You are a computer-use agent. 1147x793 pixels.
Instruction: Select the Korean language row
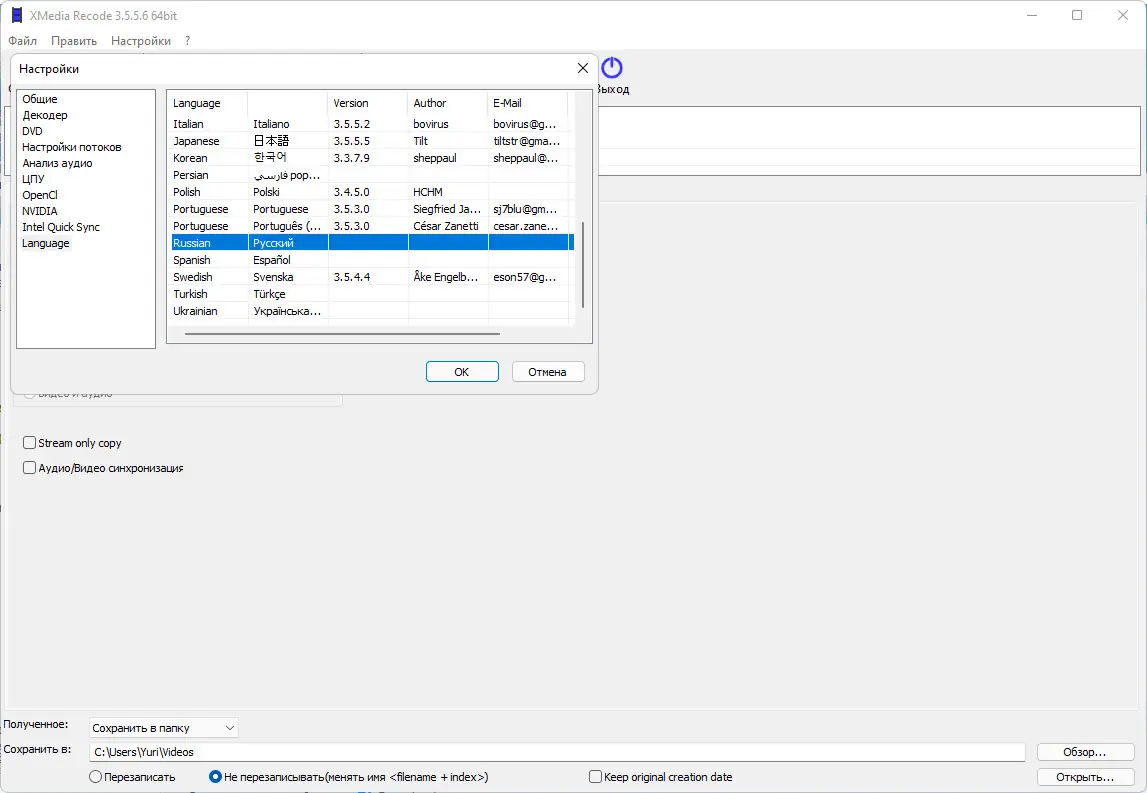pyautogui.click(x=370, y=158)
